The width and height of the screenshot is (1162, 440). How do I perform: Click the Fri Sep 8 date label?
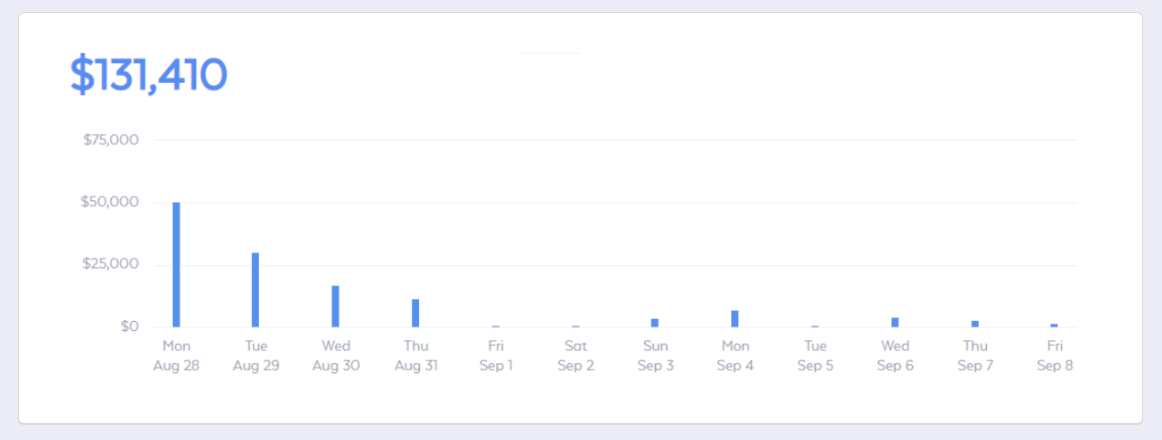[1055, 356]
